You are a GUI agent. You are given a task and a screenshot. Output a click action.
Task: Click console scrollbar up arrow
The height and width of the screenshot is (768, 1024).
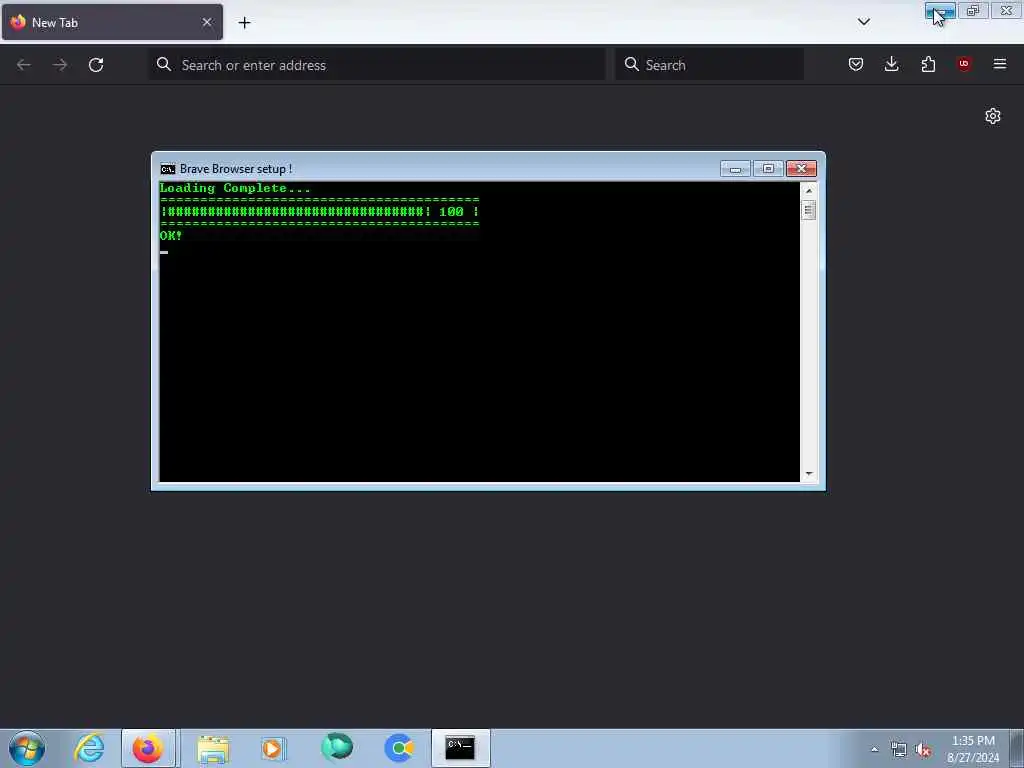click(x=808, y=191)
